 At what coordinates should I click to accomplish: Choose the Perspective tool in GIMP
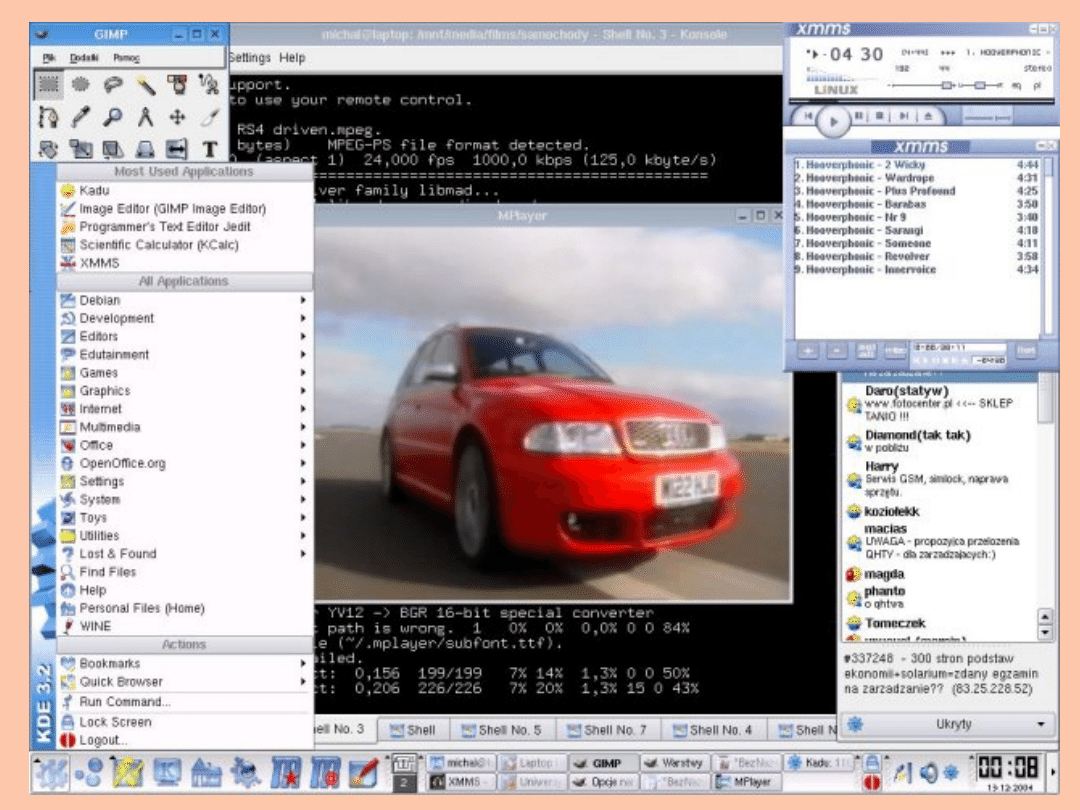[145, 149]
